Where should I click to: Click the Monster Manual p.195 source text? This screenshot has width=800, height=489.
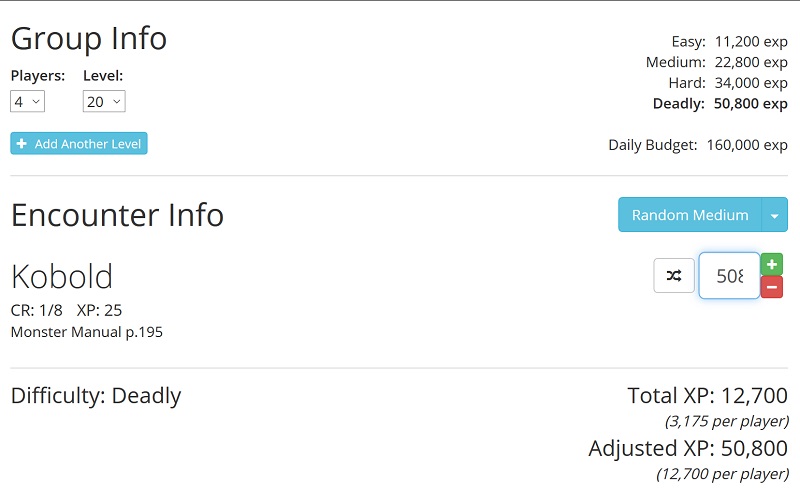87,332
